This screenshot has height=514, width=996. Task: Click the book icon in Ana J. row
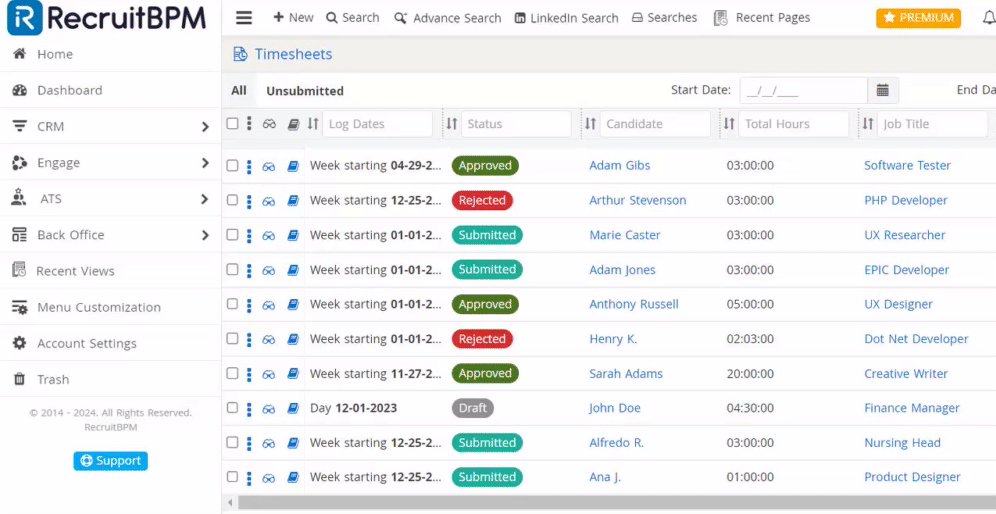pyautogui.click(x=293, y=477)
